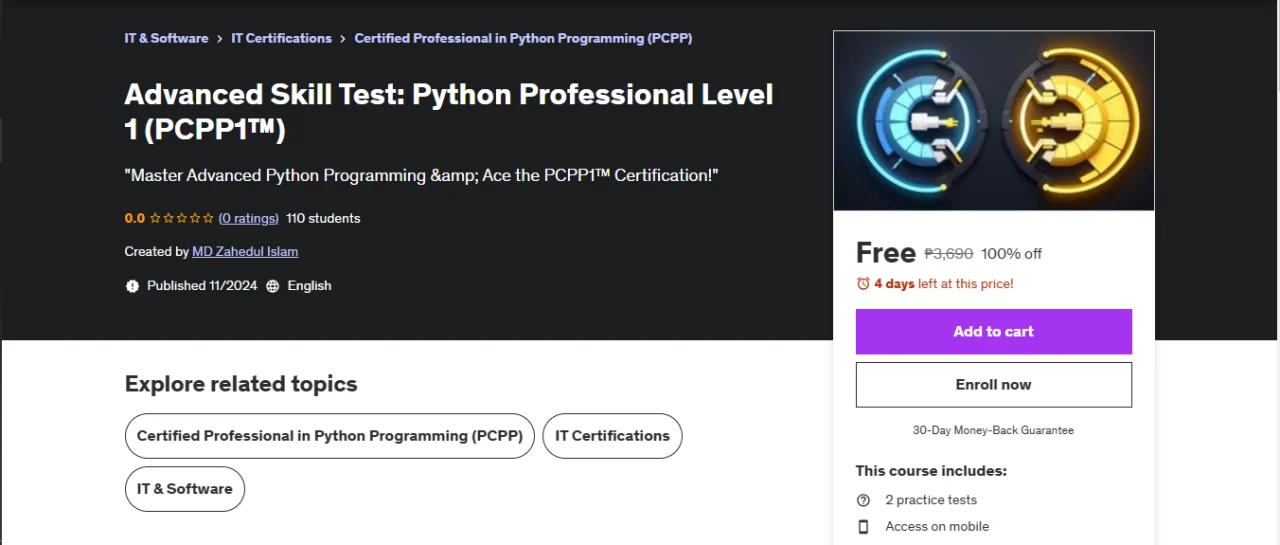The image size is (1280, 545).
Task: Open the IT Certifications breadcrumb link
Action: pyautogui.click(x=281, y=38)
